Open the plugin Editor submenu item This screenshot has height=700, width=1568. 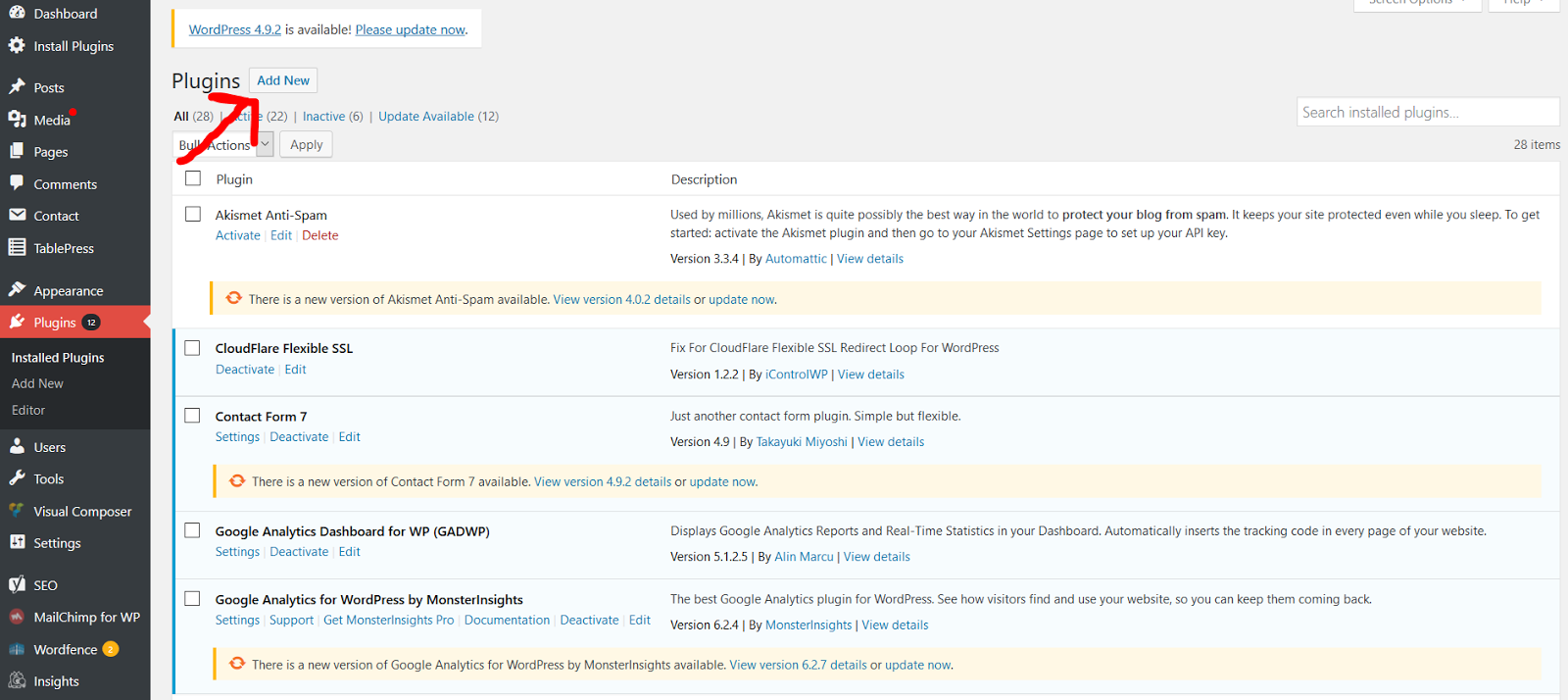coord(28,410)
